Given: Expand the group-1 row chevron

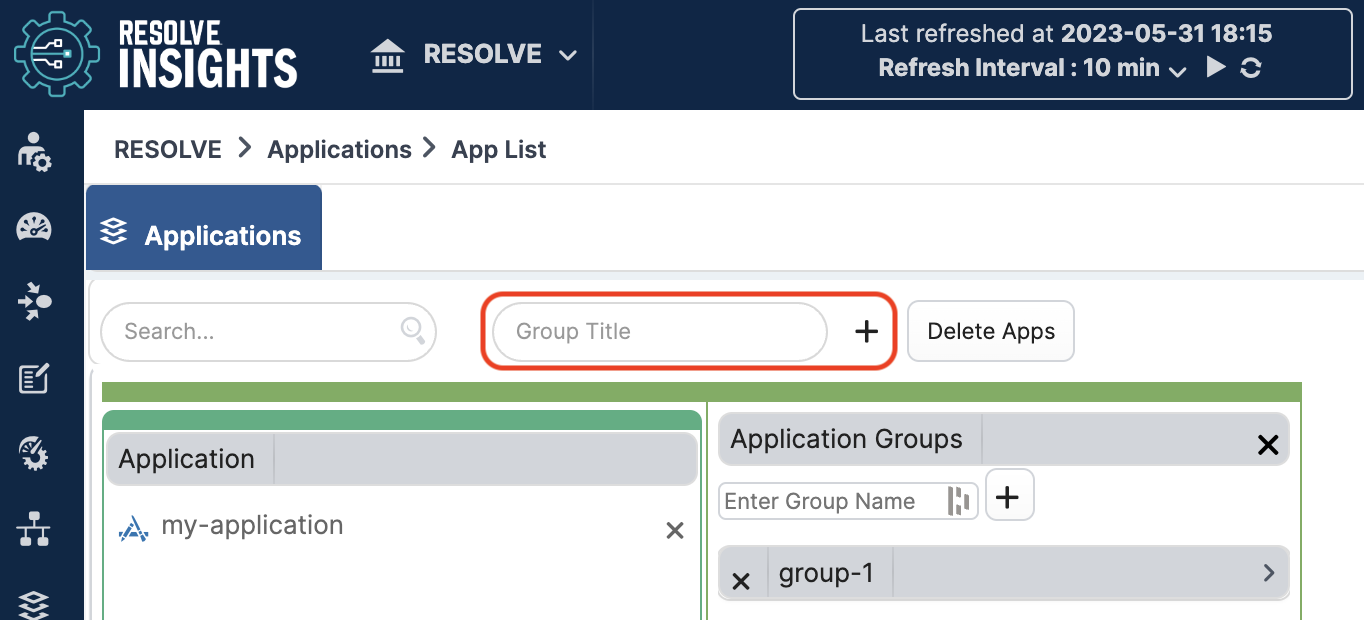Looking at the screenshot, I should (x=1268, y=573).
